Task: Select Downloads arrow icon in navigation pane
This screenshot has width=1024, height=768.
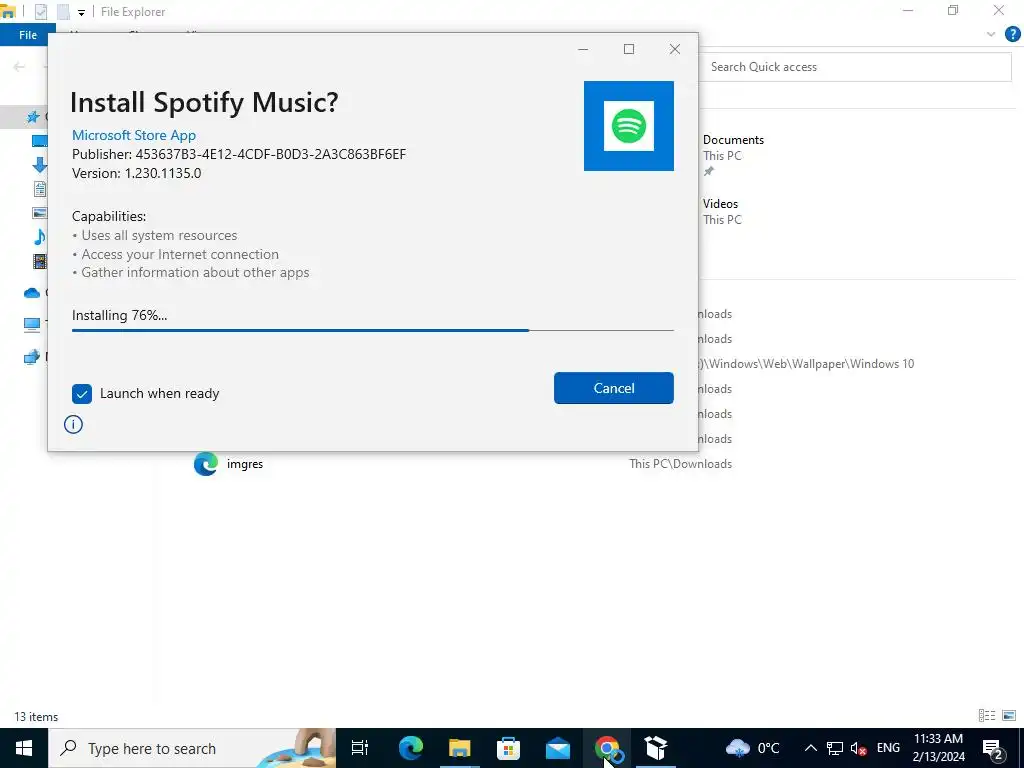Action: [39, 165]
